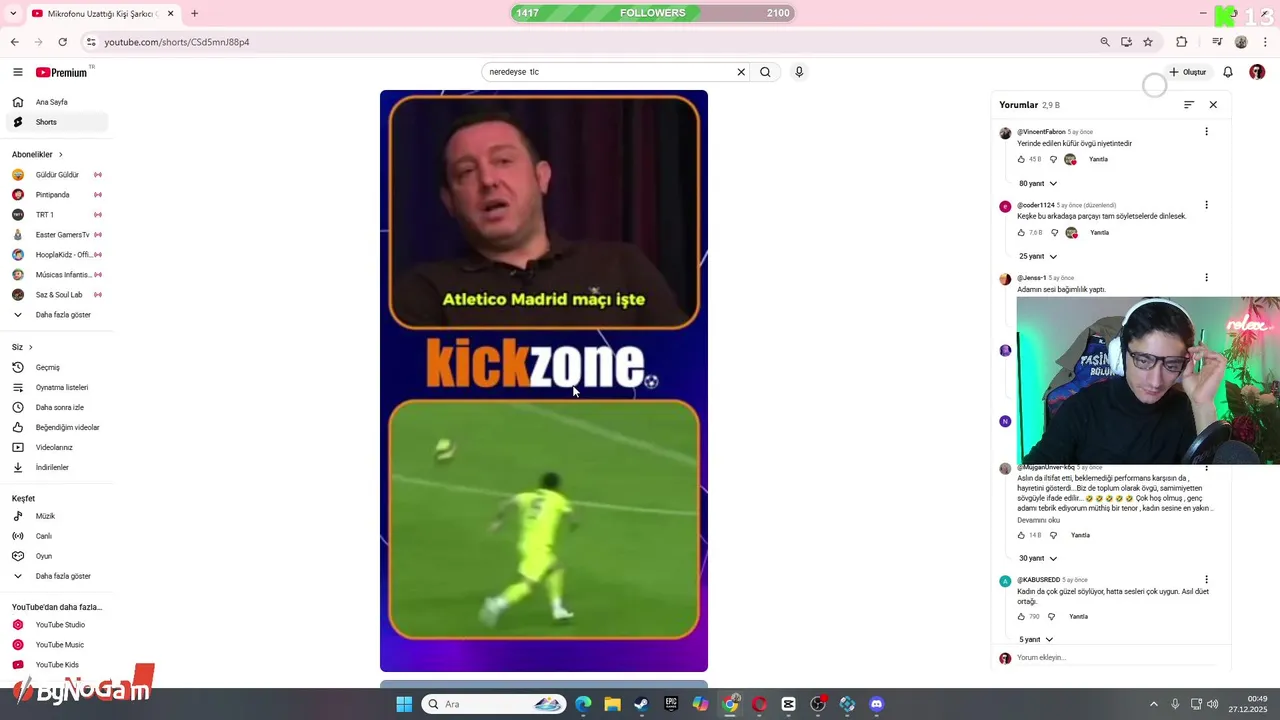Open the Abonelikler section chevron

pyautogui.click(x=60, y=155)
